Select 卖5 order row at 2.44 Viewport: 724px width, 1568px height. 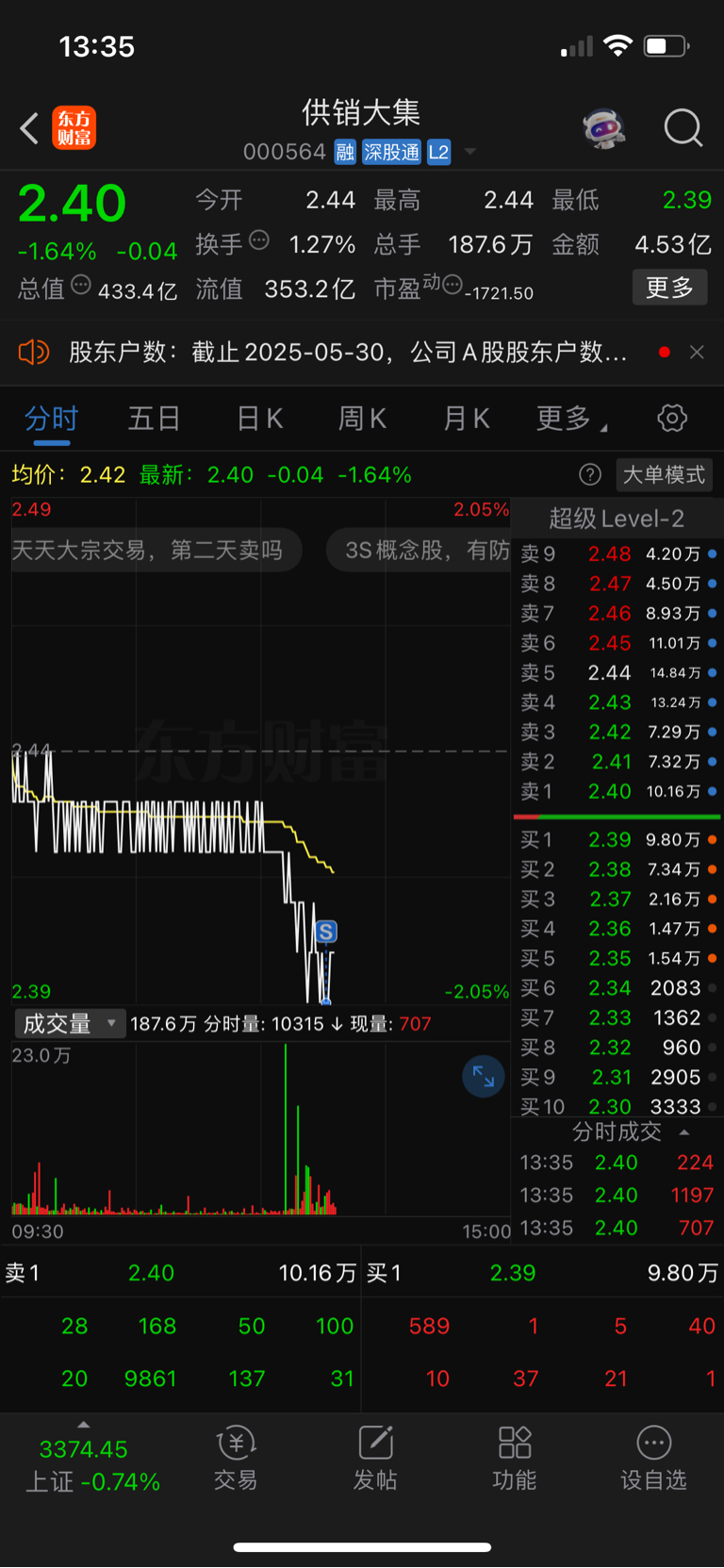[618, 672]
